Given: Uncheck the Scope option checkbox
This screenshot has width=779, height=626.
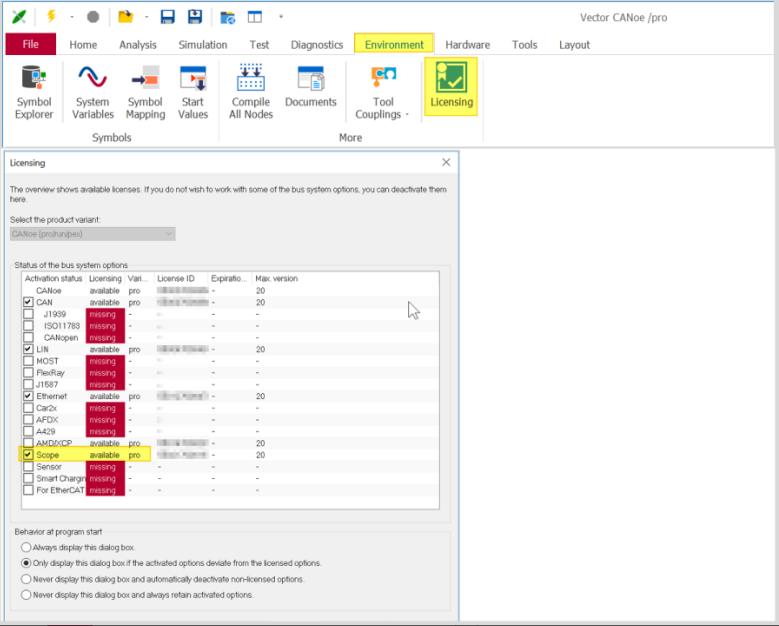Looking at the screenshot, I should [x=28, y=455].
